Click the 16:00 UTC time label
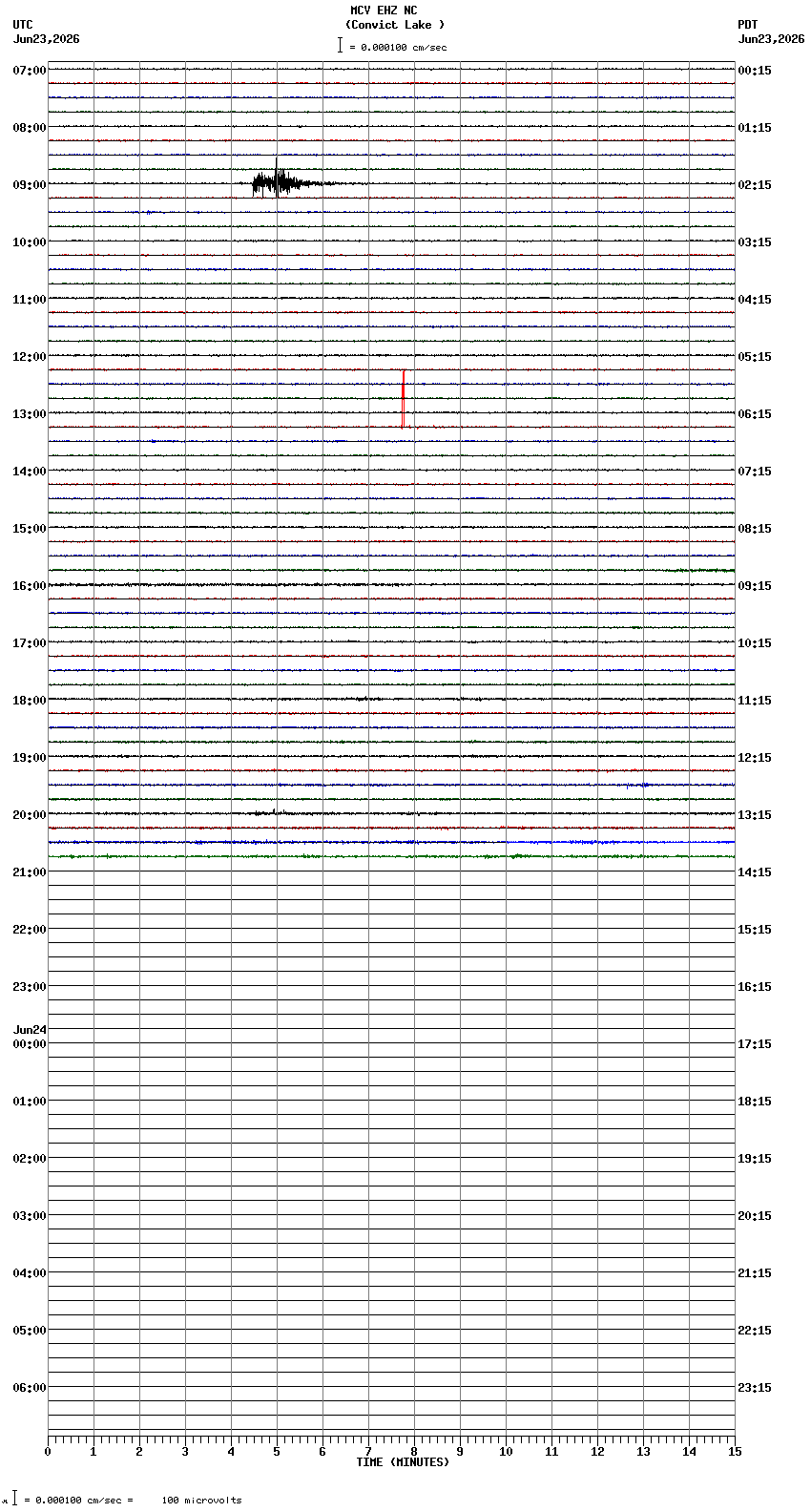The width and height of the screenshot is (811, 1512). coord(29,586)
